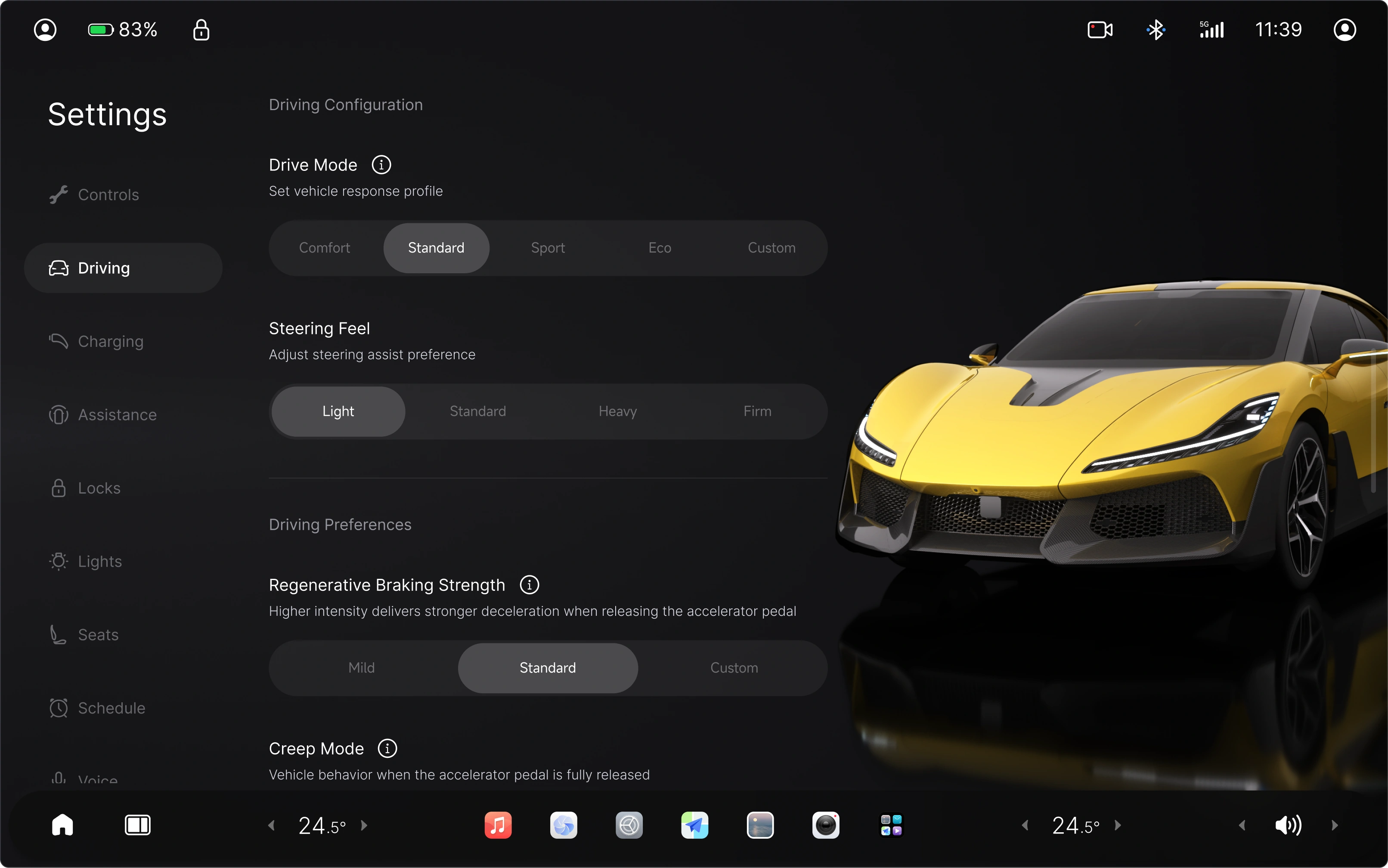Open the Lights settings section

[123, 561]
